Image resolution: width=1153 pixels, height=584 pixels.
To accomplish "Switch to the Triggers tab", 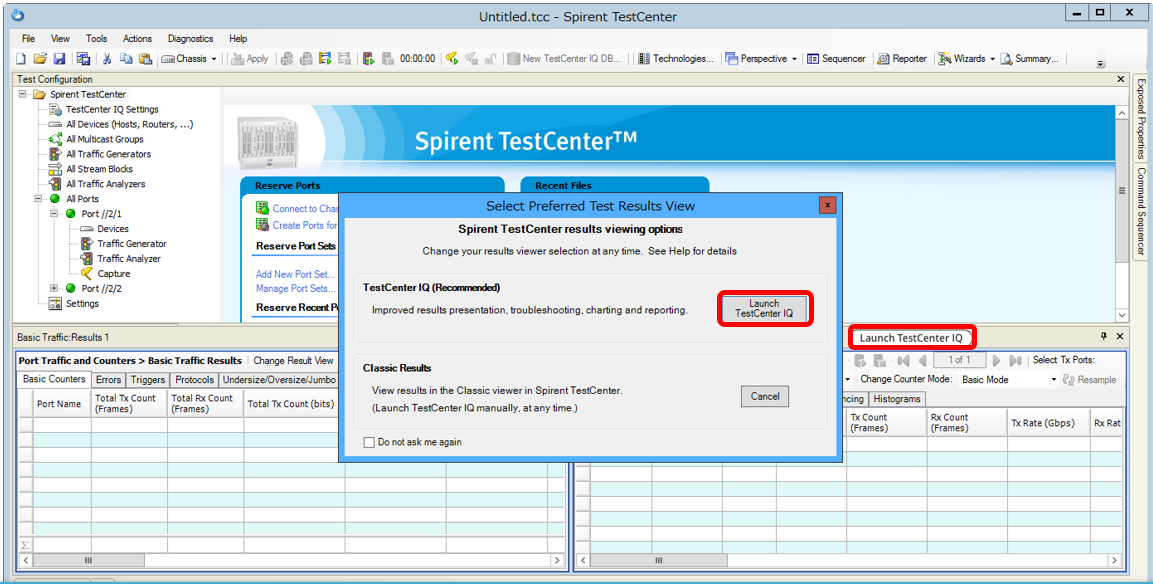I will point(148,380).
